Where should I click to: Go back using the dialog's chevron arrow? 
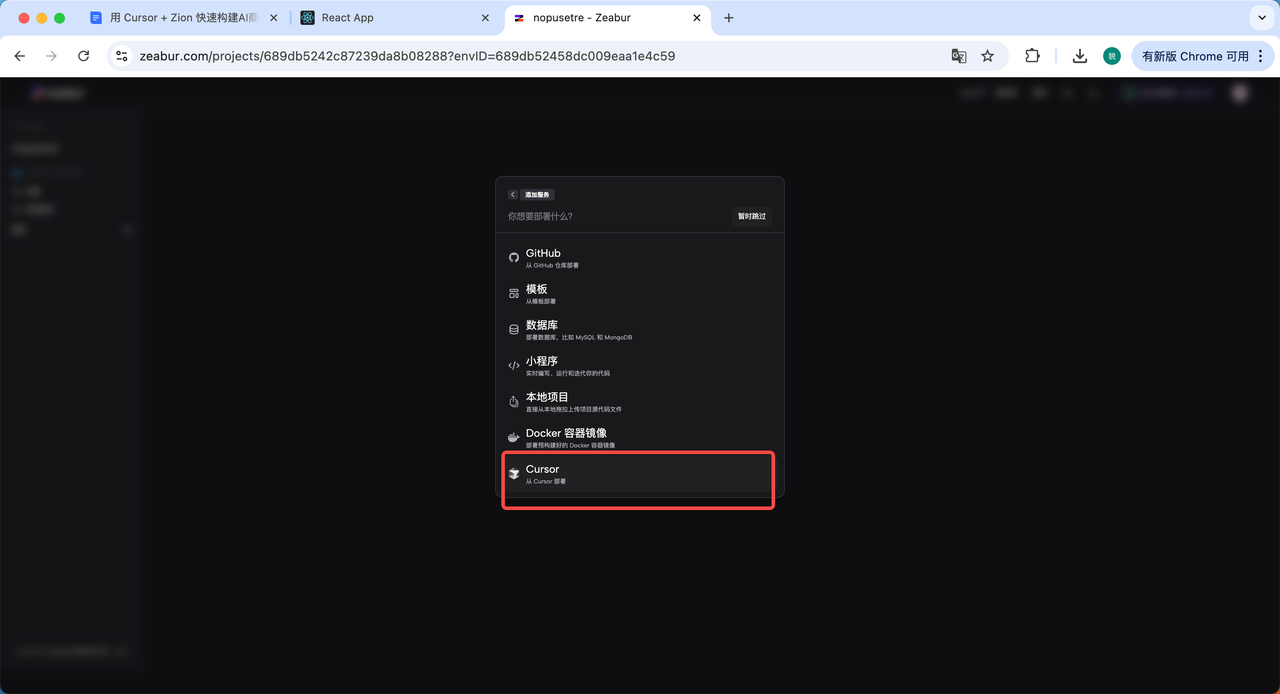513,195
